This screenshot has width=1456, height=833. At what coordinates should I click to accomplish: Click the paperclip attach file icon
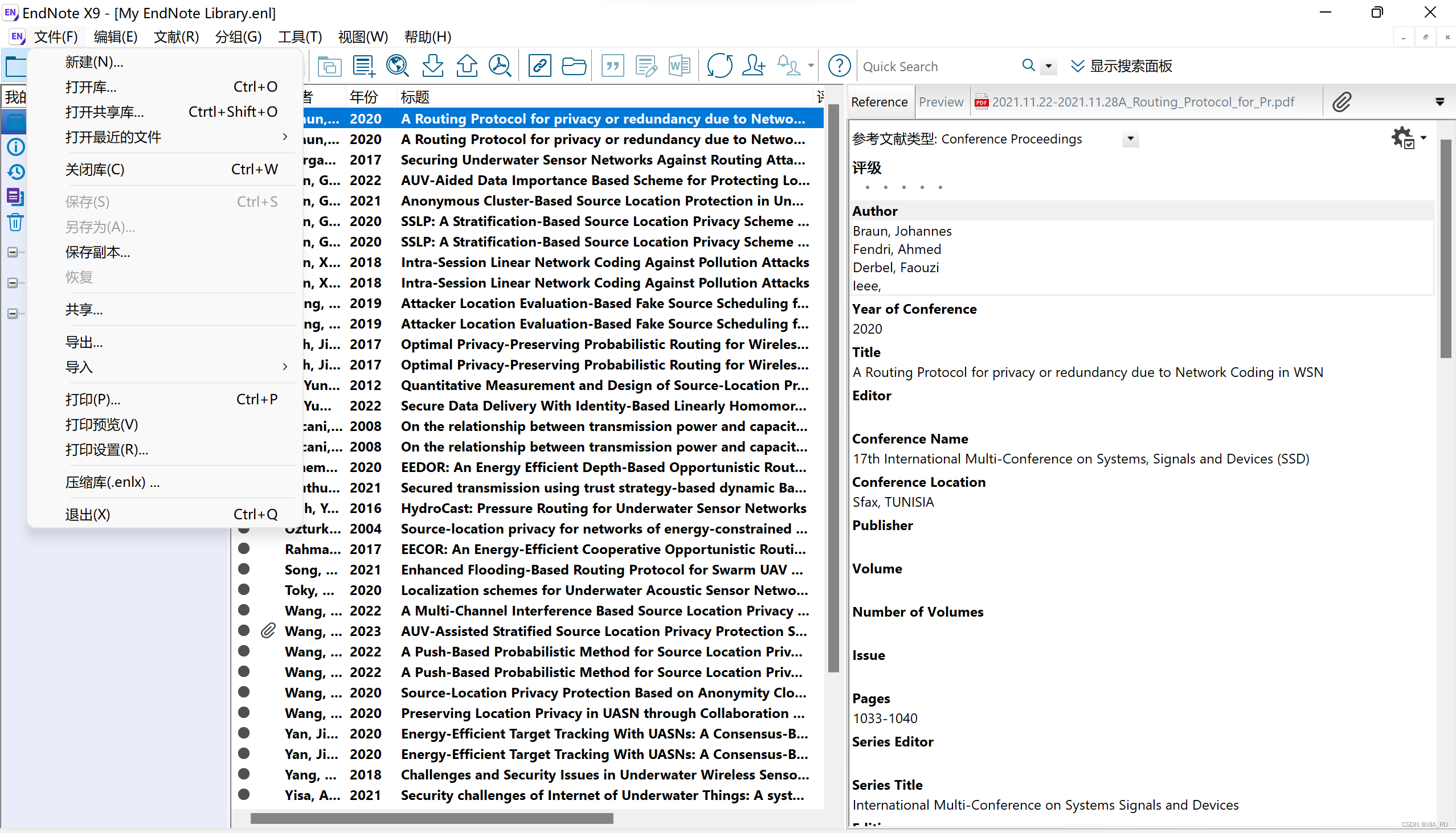pyautogui.click(x=1342, y=102)
